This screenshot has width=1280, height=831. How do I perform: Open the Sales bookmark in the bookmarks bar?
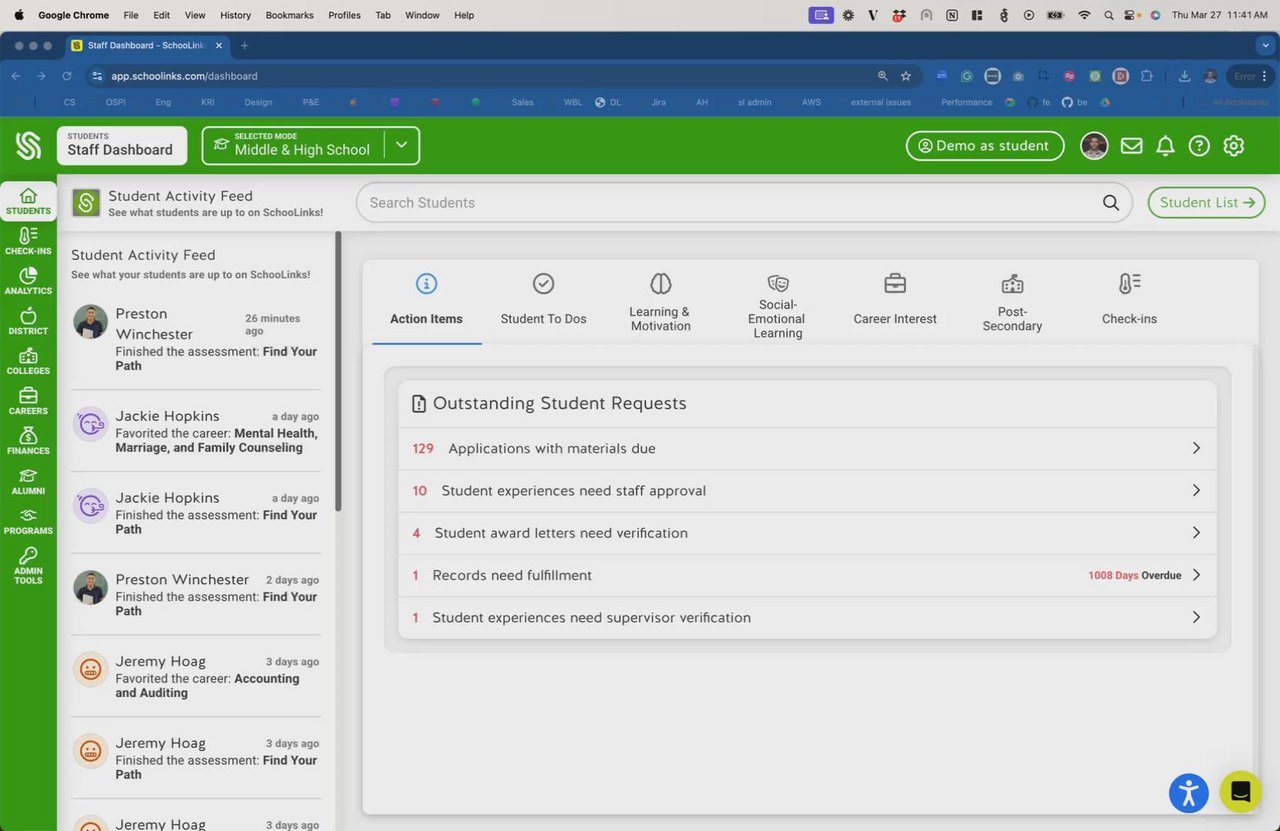point(522,102)
